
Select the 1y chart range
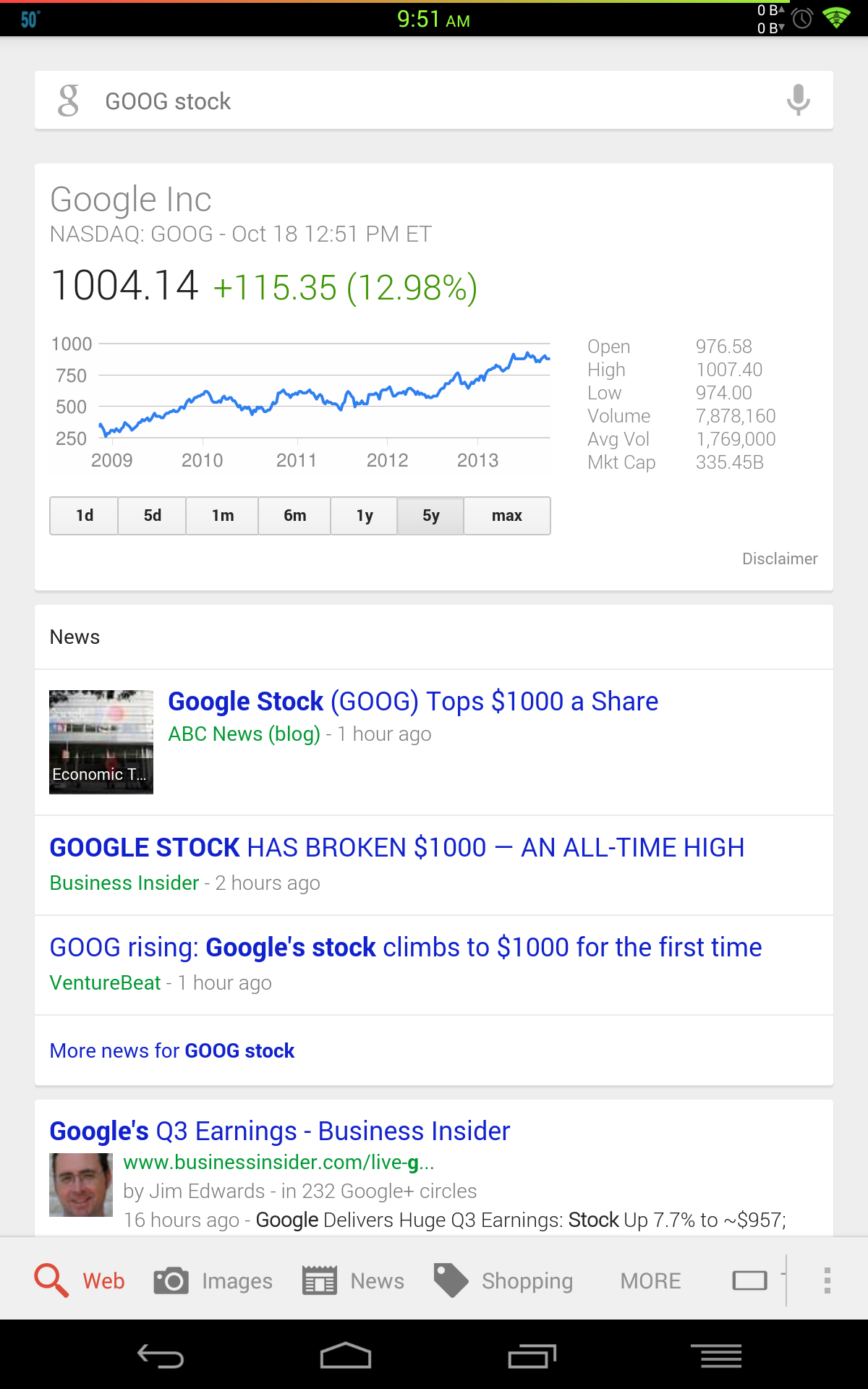[365, 516]
